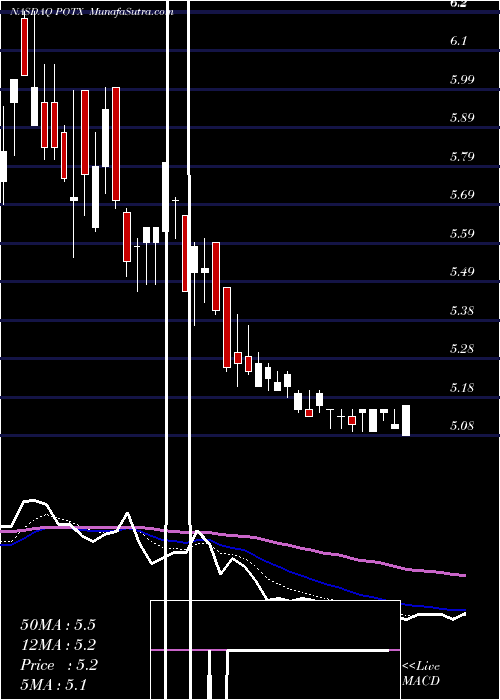Viewport: 500px width, 700px height.
Task: Click the NASDAQ POTX MunafaSutra.com title text
Action: coord(92,12)
